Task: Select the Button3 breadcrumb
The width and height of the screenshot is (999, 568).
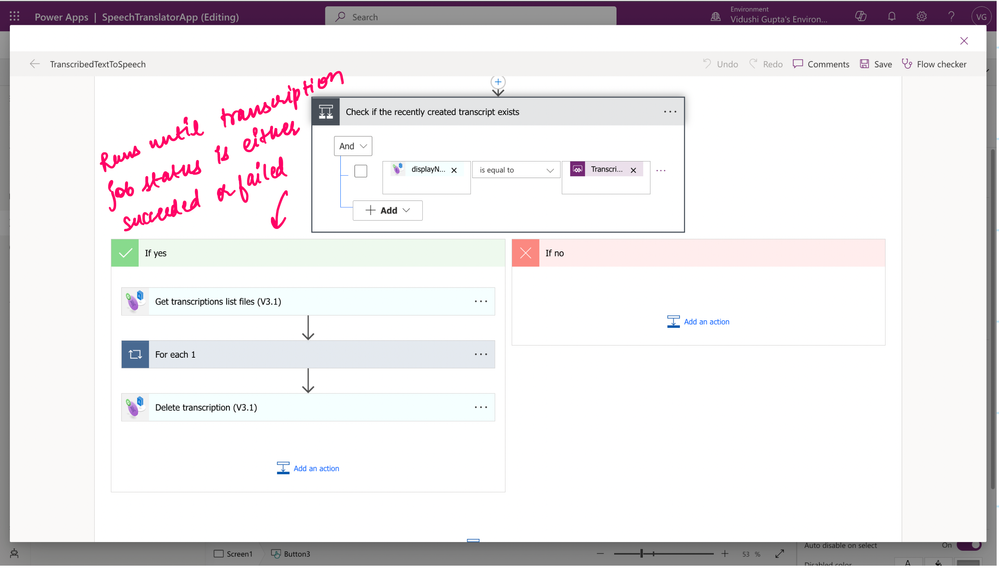Action: (291, 554)
